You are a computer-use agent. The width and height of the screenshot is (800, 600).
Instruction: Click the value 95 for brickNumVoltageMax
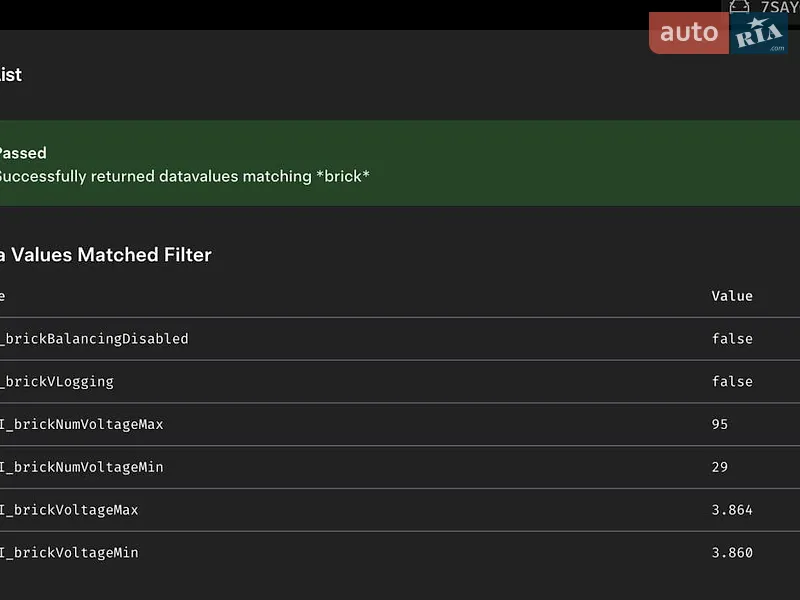point(719,424)
